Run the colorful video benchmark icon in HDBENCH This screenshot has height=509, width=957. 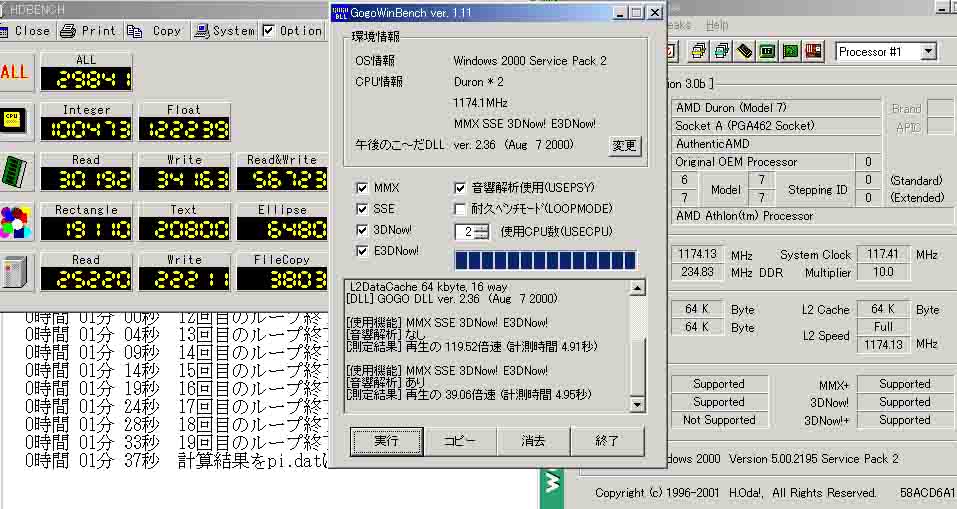15,222
